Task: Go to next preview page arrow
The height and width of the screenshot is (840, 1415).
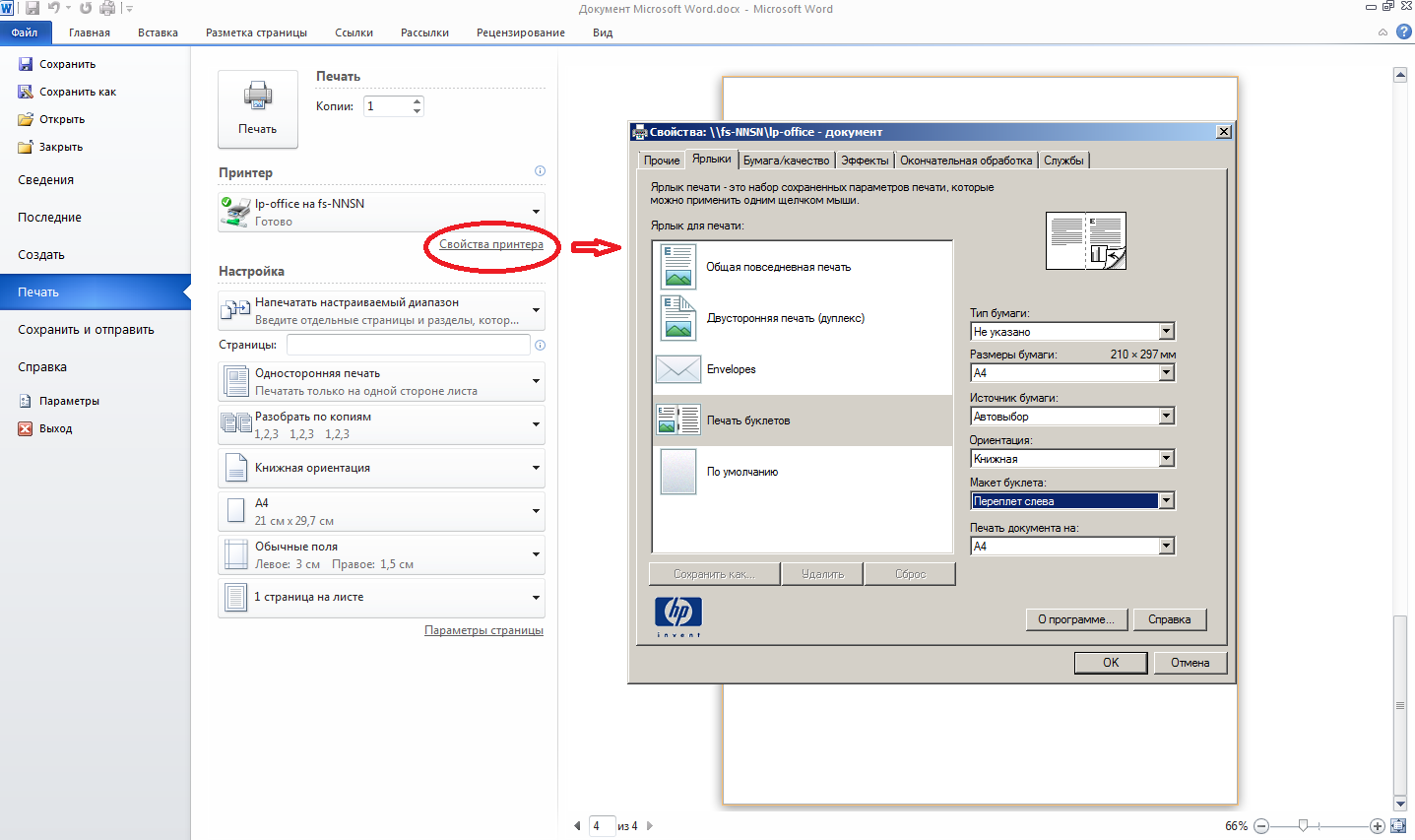Action: pos(650,826)
